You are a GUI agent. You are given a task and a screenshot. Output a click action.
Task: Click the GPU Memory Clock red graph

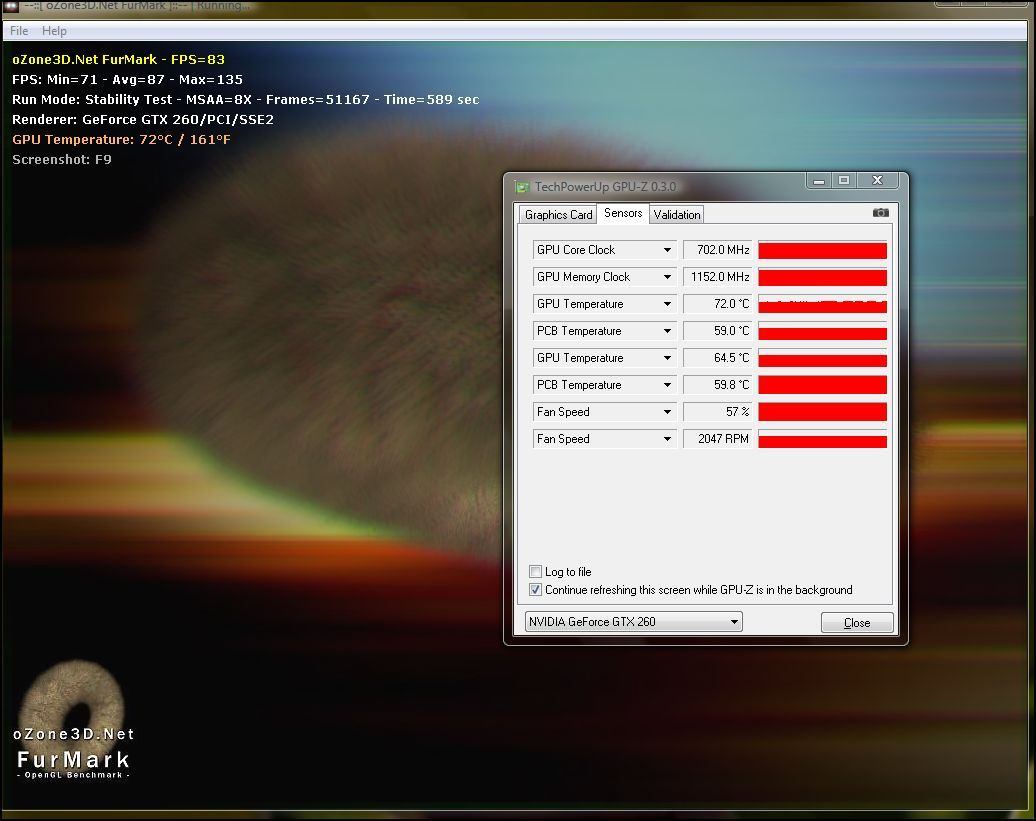pyautogui.click(x=823, y=277)
